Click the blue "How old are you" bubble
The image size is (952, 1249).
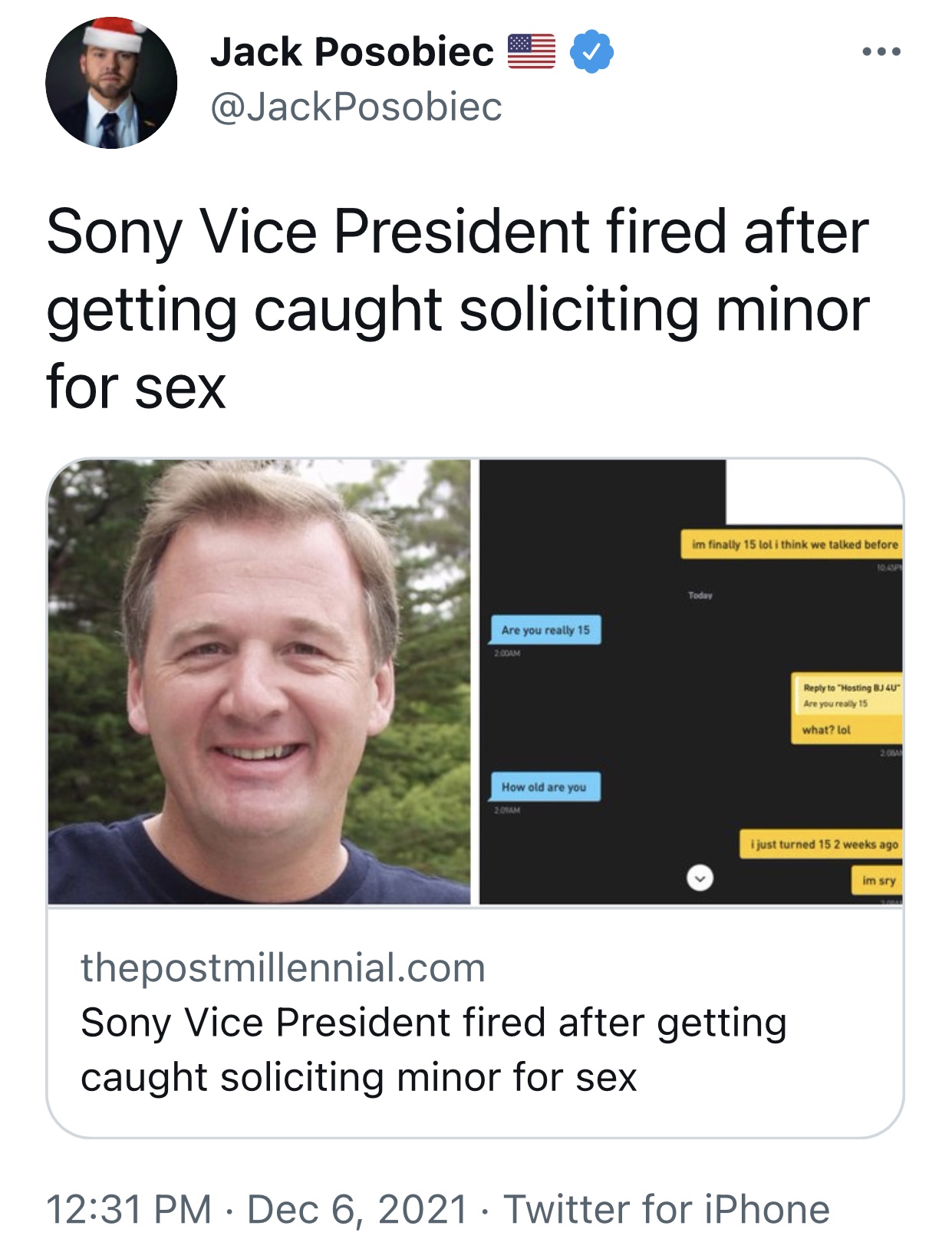pyautogui.click(x=545, y=787)
